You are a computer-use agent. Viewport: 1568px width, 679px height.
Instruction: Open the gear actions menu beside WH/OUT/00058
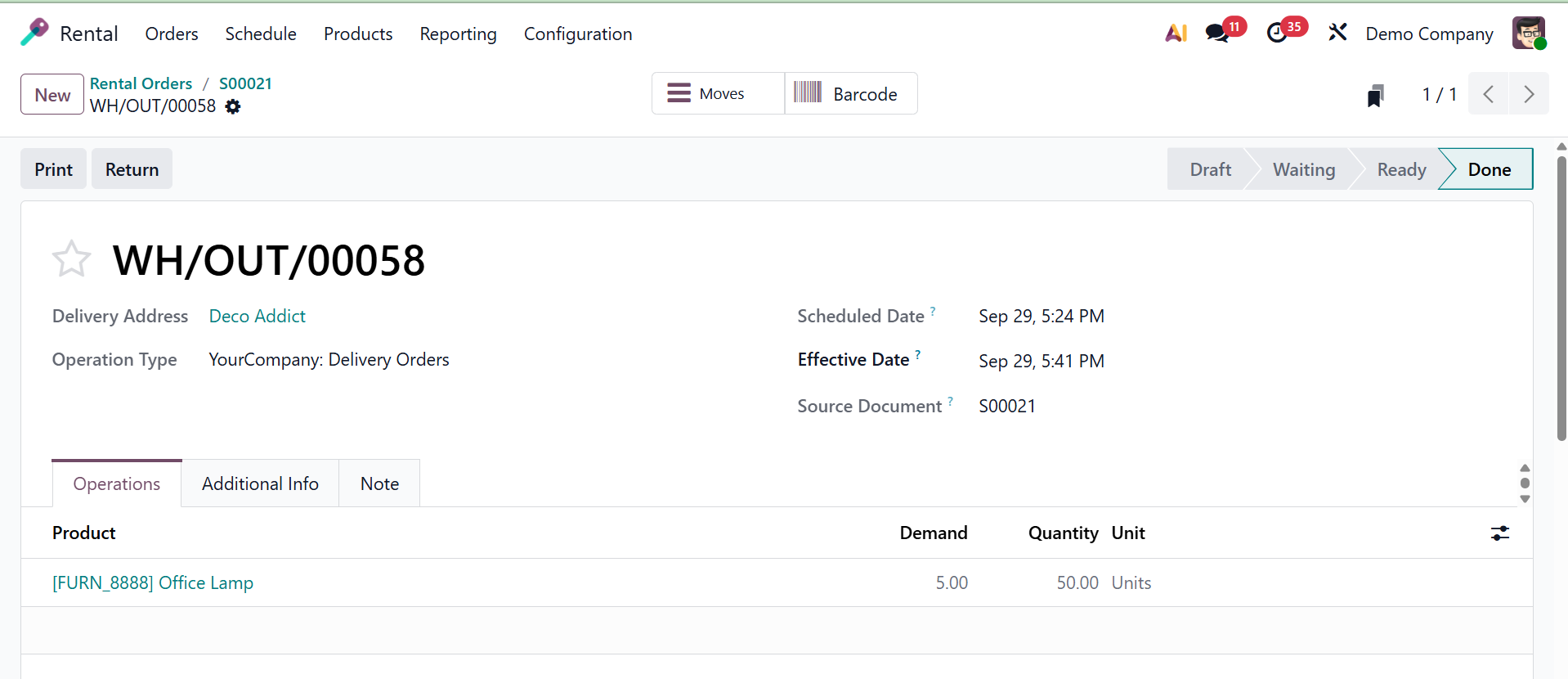[x=233, y=106]
